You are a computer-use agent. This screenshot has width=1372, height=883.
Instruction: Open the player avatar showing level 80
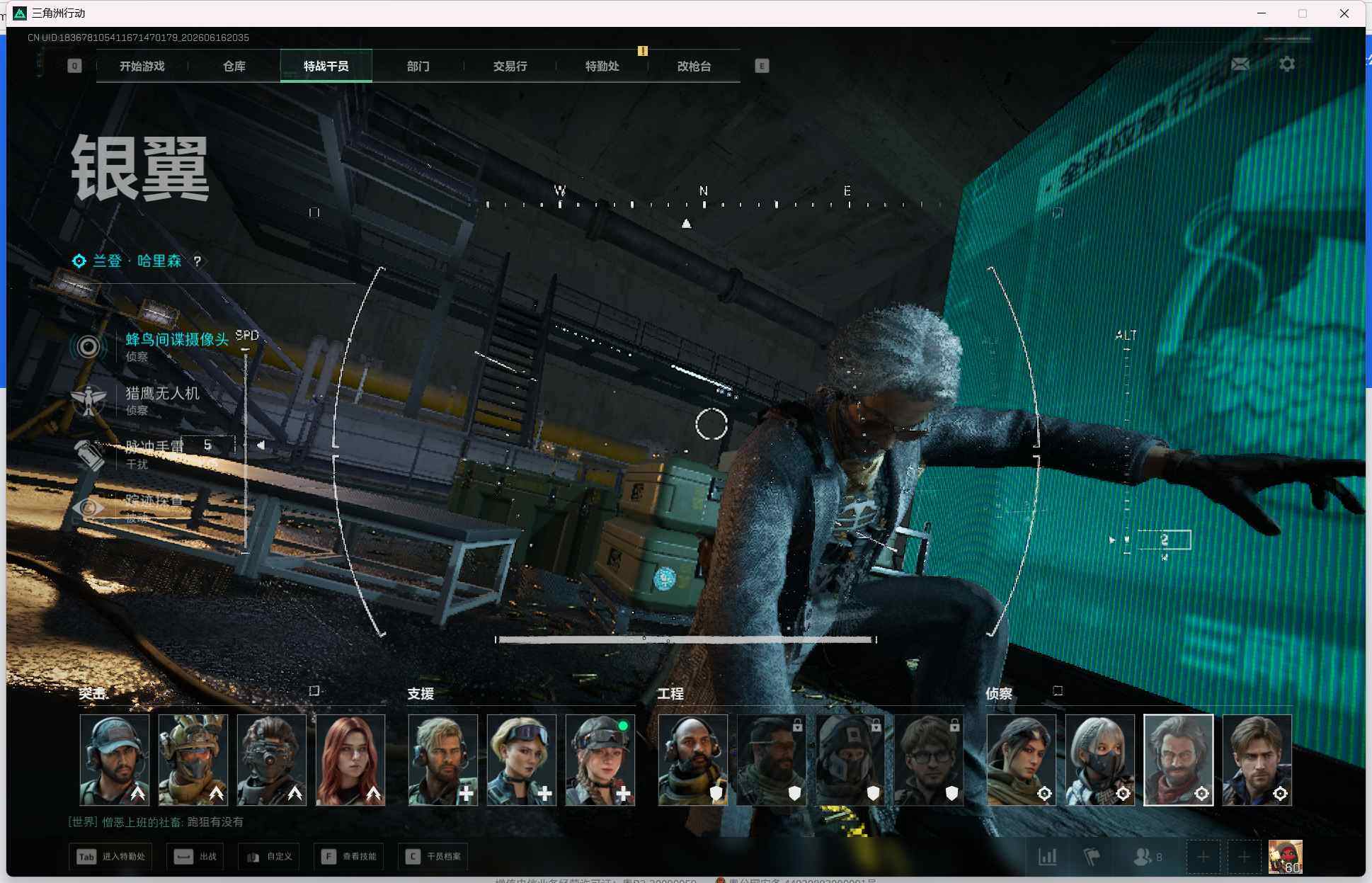[x=1285, y=857]
